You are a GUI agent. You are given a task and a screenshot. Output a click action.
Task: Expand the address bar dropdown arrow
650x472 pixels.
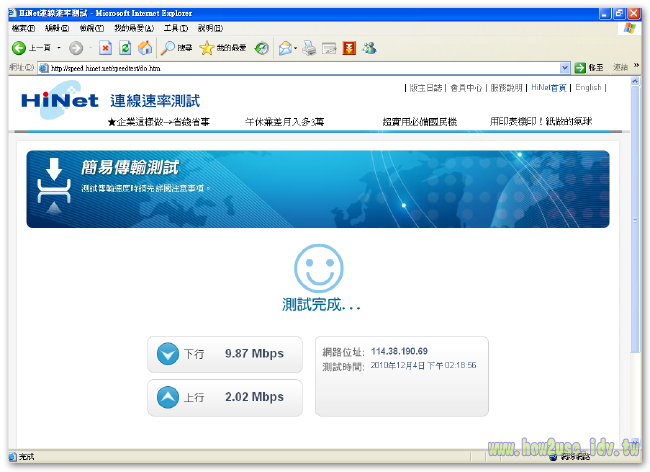(x=565, y=68)
